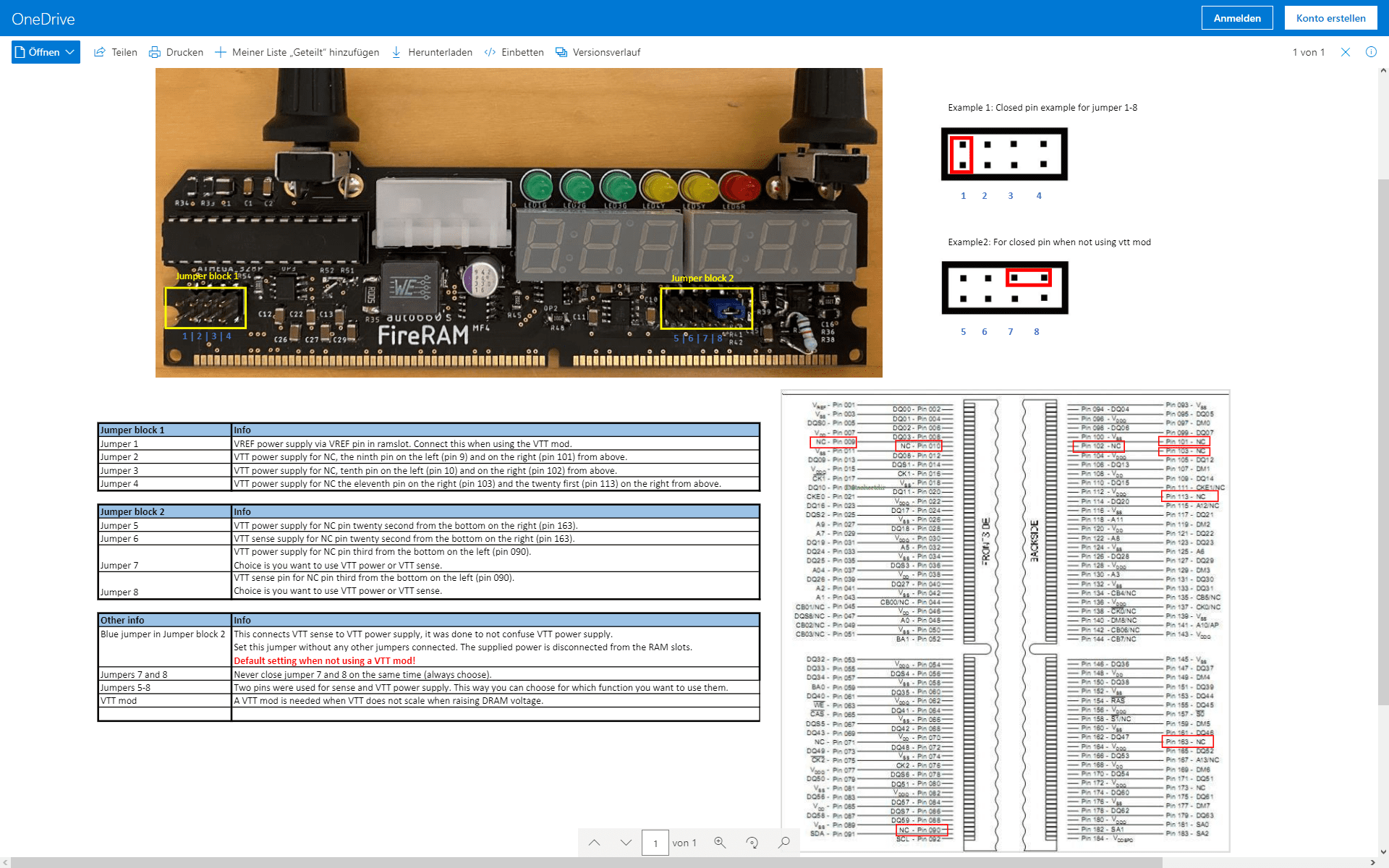The image size is (1389, 868).
Task: Click the zoom in magnifier icon
Action: (720, 843)
